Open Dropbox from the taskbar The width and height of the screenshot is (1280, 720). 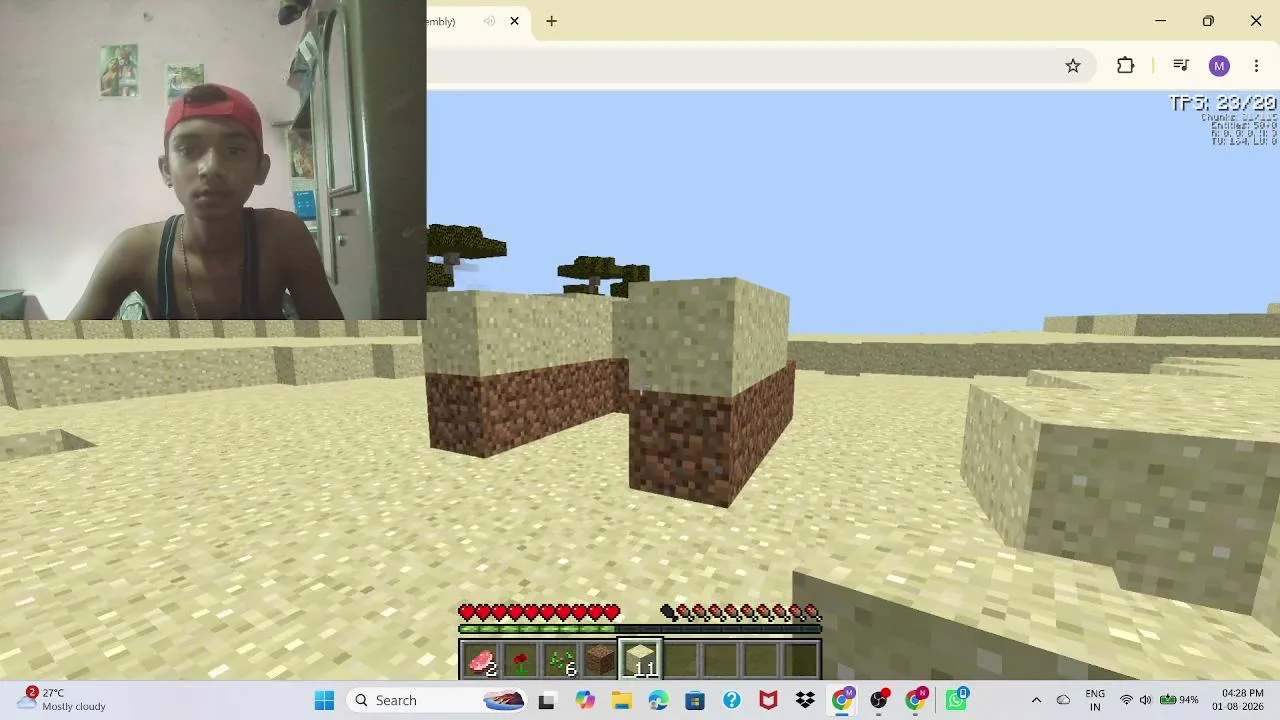805,700
